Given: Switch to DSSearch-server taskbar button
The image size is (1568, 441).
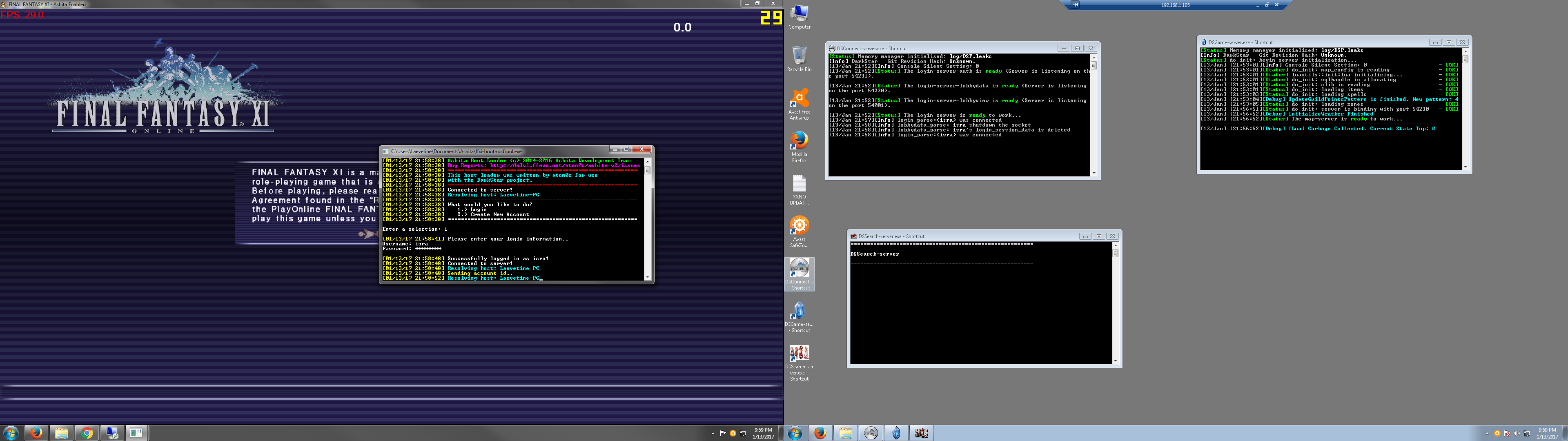Looking at the screenshot, I should click(x=922, y=433).
